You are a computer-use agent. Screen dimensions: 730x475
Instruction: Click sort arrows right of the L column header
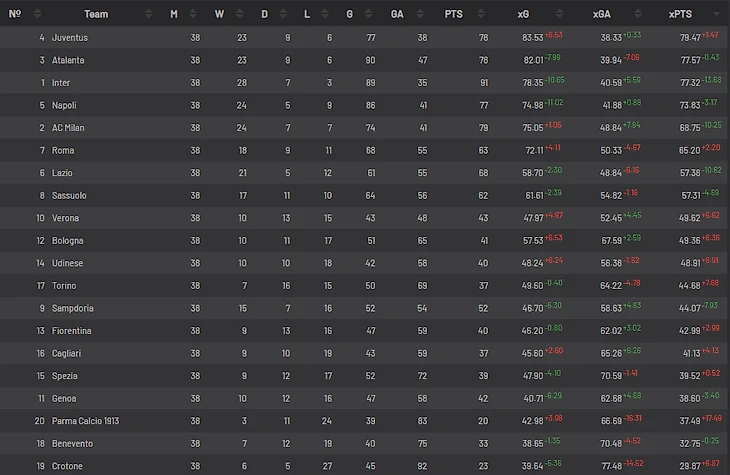[332, 14]
